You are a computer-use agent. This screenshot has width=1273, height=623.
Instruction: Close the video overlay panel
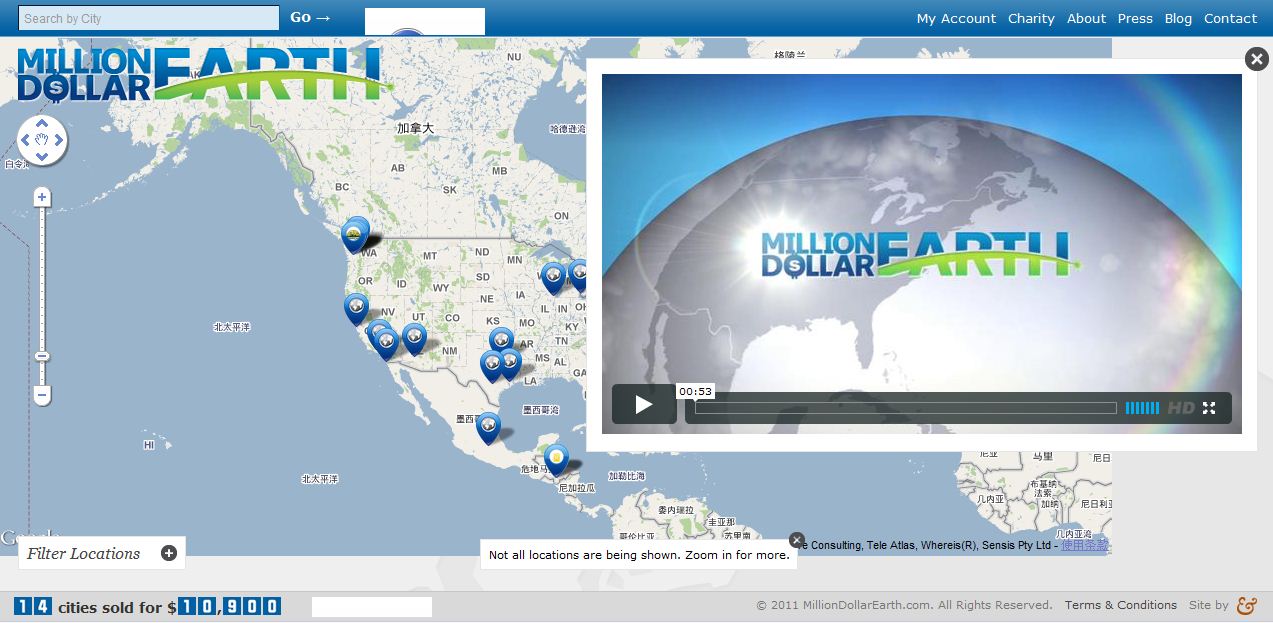[1256, 59]
